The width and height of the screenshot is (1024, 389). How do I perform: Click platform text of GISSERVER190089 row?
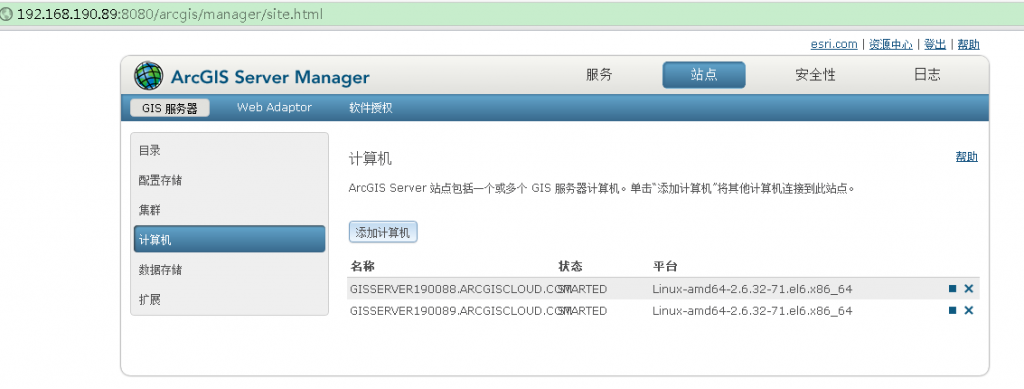click(x=752, y=311)
